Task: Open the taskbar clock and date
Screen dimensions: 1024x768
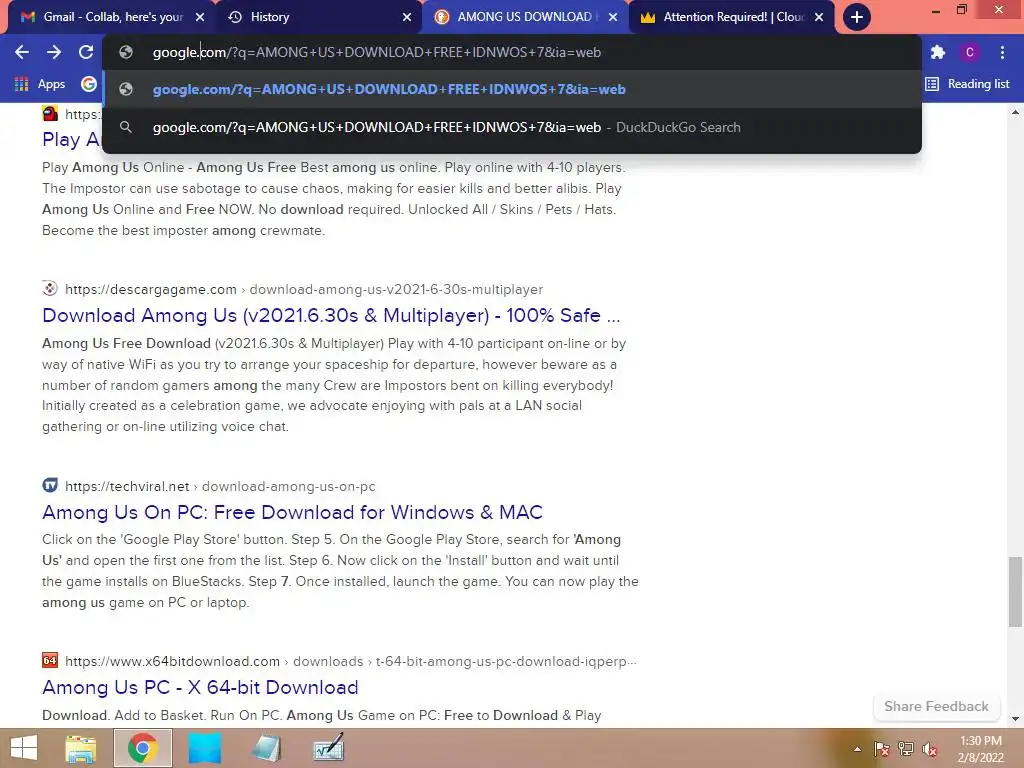Action: pyautogui.click(x=981, y=749)
